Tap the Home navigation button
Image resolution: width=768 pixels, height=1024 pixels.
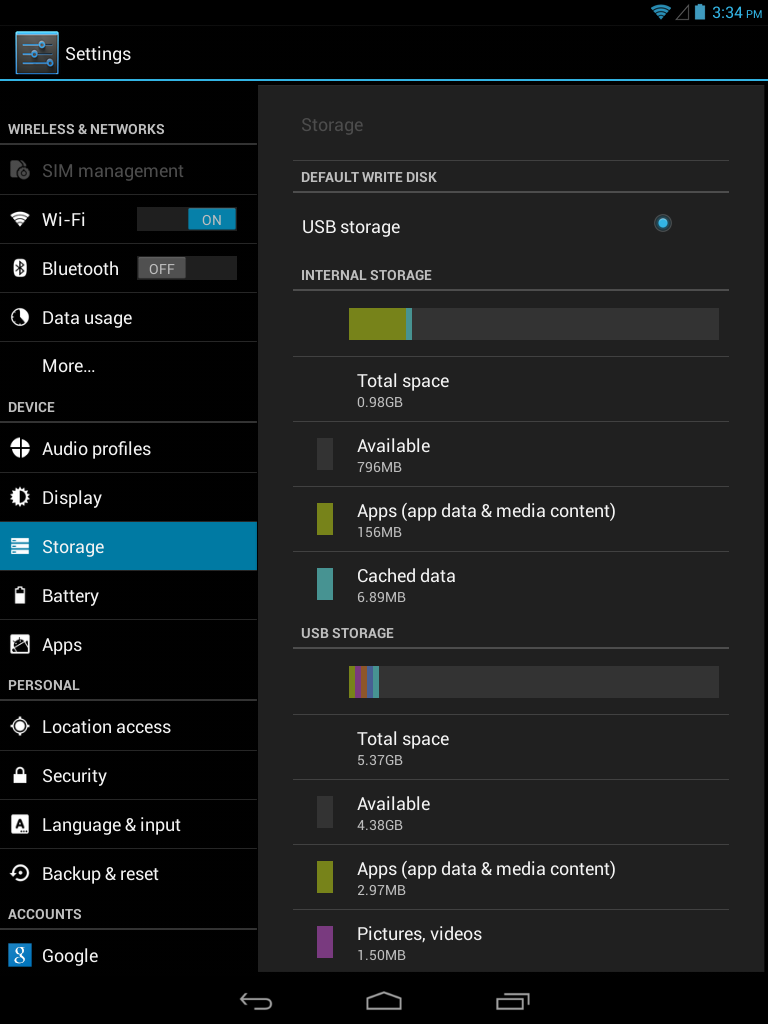pyautogui.click(x=383, y=1000)
